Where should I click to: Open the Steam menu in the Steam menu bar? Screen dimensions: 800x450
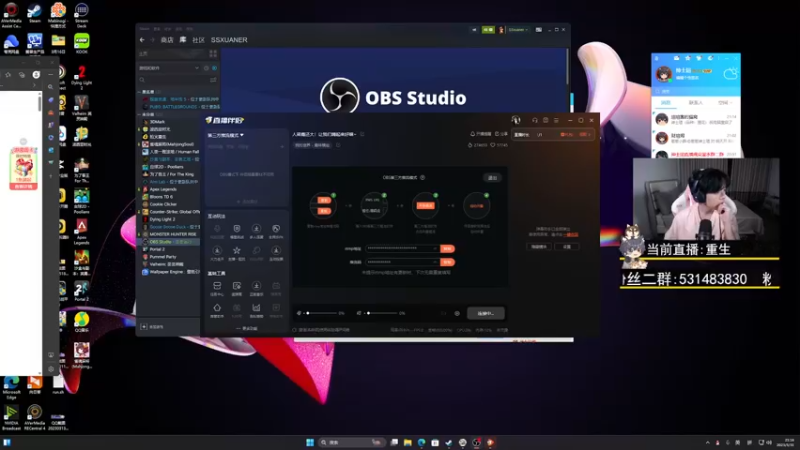tap(144, 29)
